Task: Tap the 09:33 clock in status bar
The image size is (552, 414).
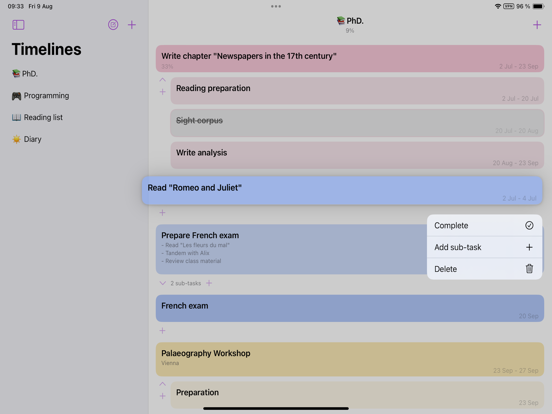Action: [15, 6]
